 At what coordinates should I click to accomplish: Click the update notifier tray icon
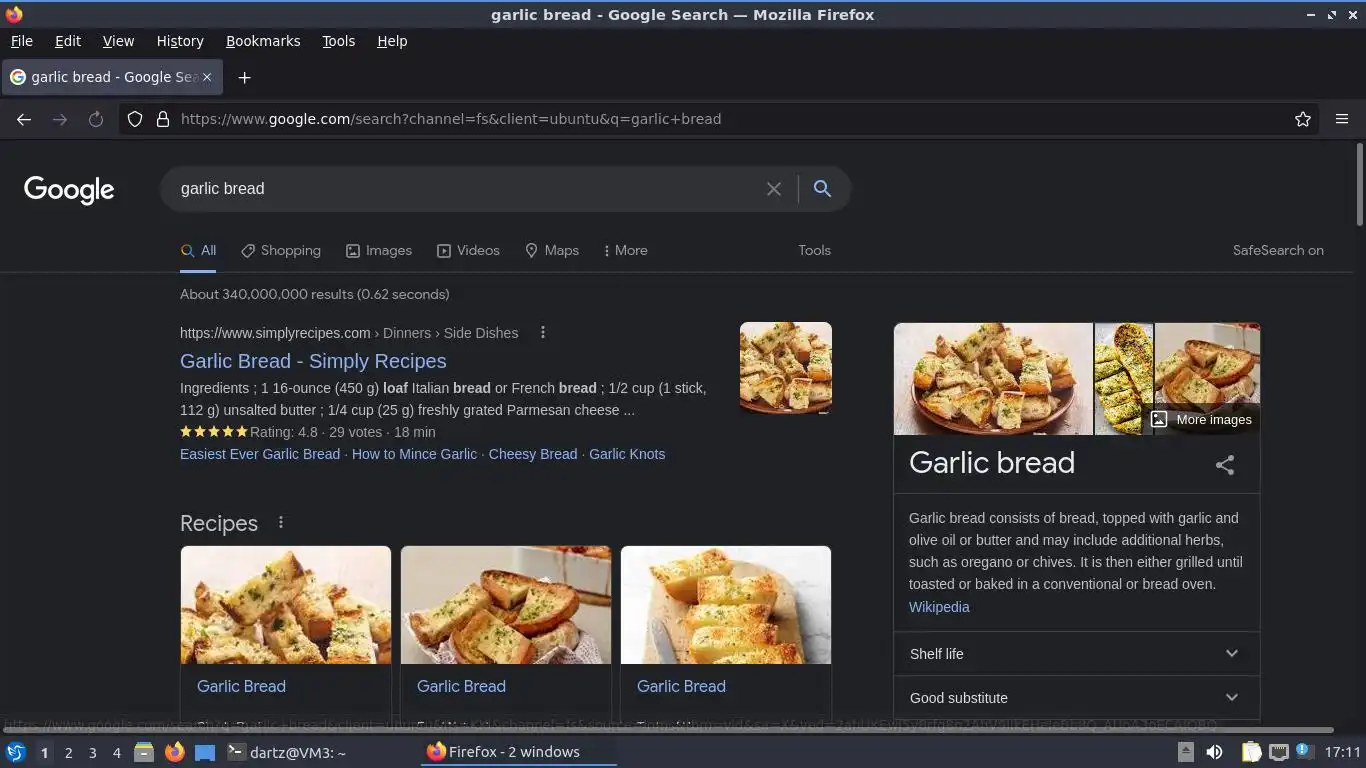[x=1304, y=751]
